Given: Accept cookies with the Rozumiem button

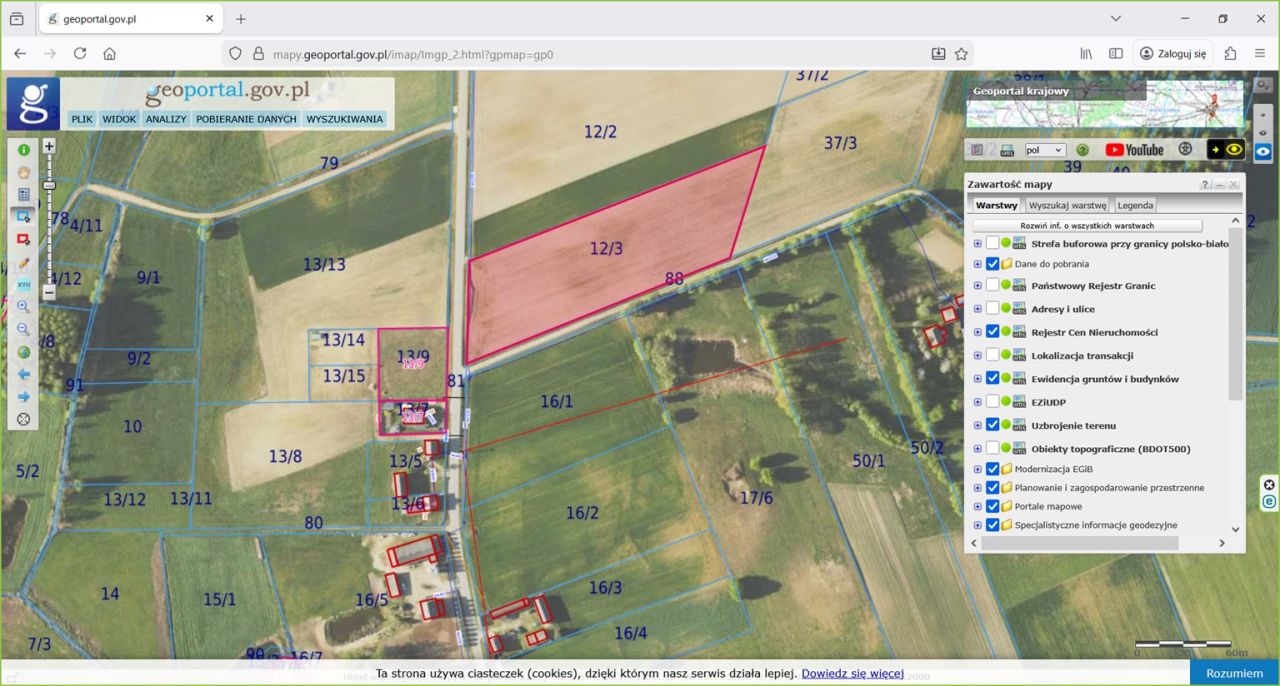Looking at the screenshot, I should (x=1234, y=673).
